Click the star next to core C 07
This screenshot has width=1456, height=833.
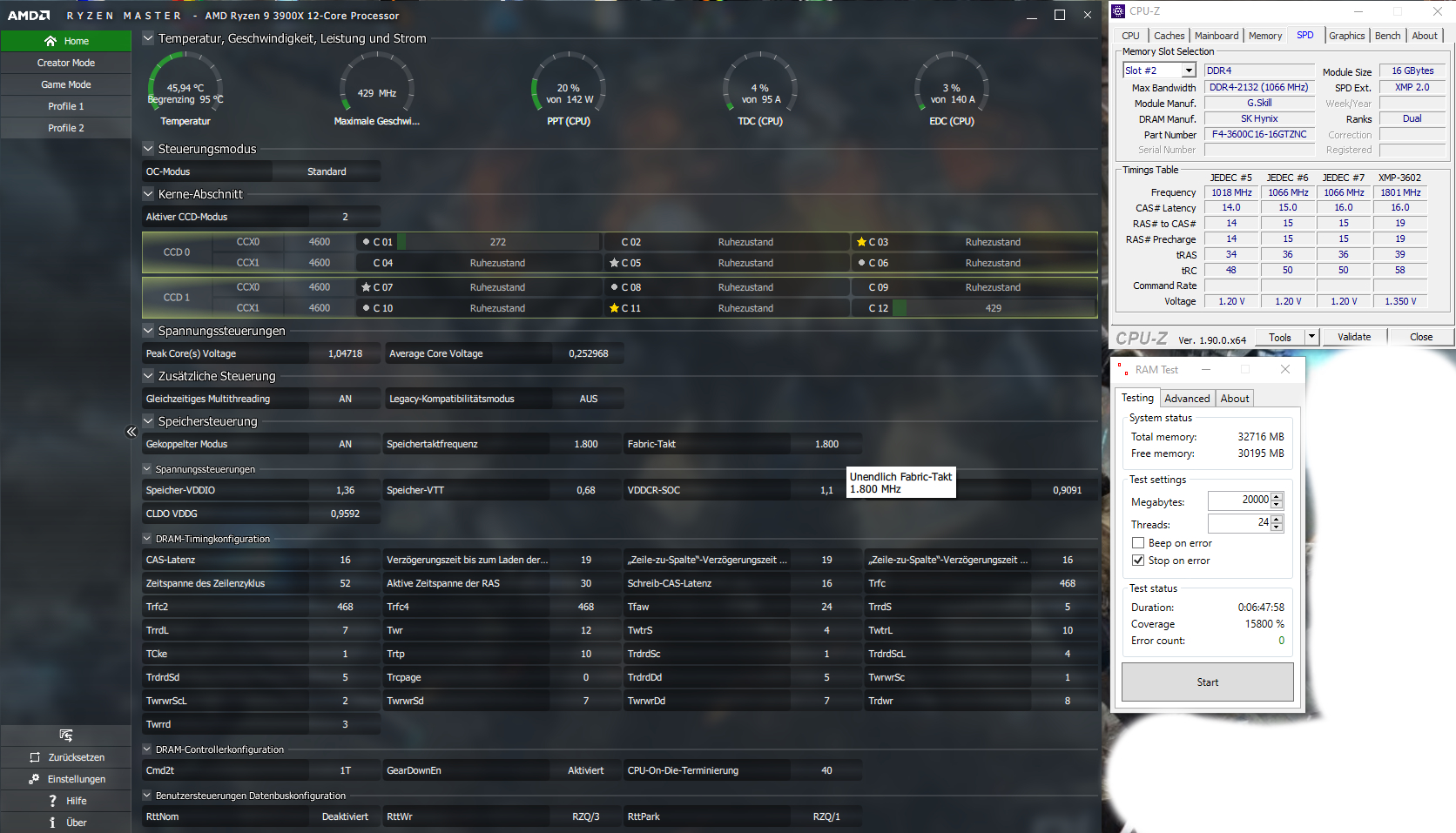[x=367, y=287]
